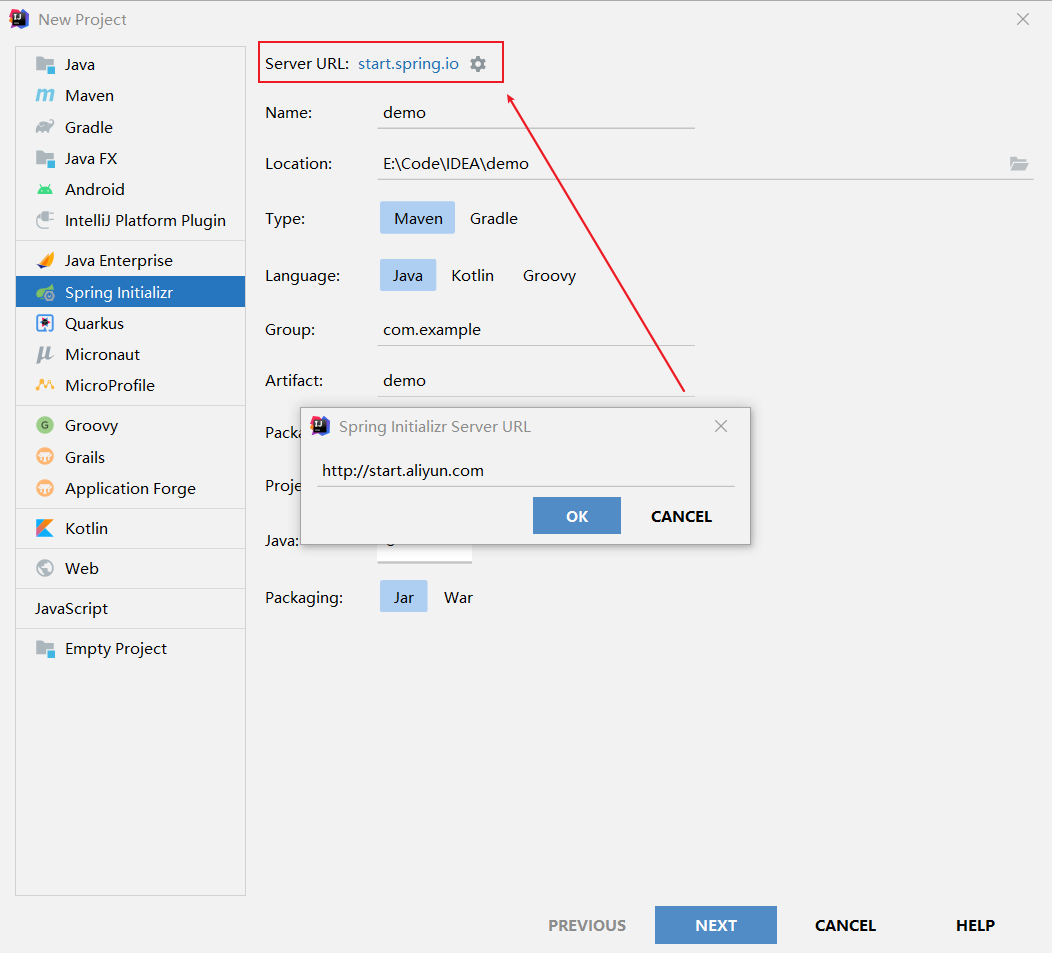Edit the server URL text field
This screenshot has height=953, width=1052.
526,470
